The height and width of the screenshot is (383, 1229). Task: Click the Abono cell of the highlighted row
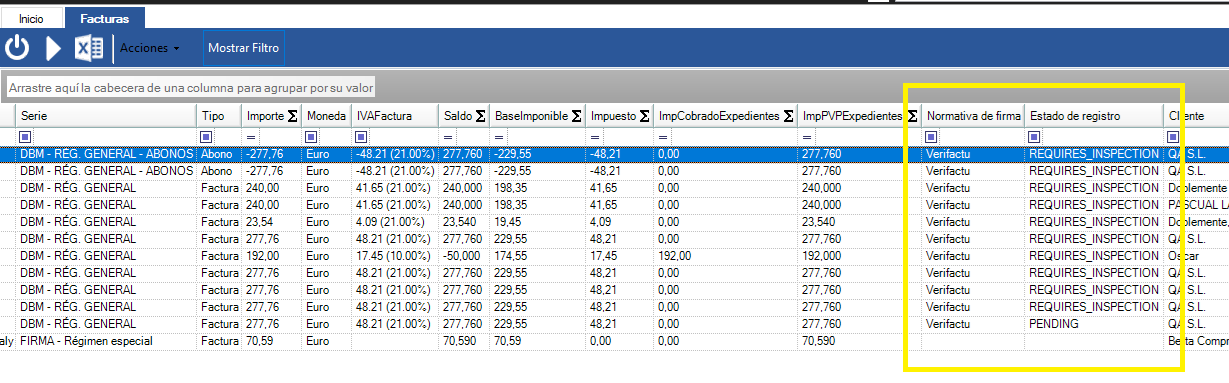pyautogui.click(x=219, y=154)
